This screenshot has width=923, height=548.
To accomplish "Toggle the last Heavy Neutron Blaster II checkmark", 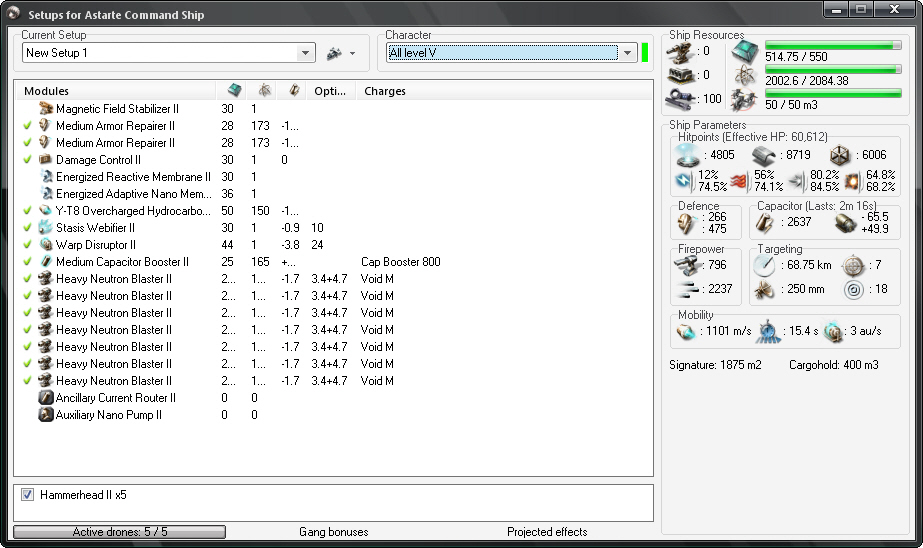I will [x=27, y=381].
